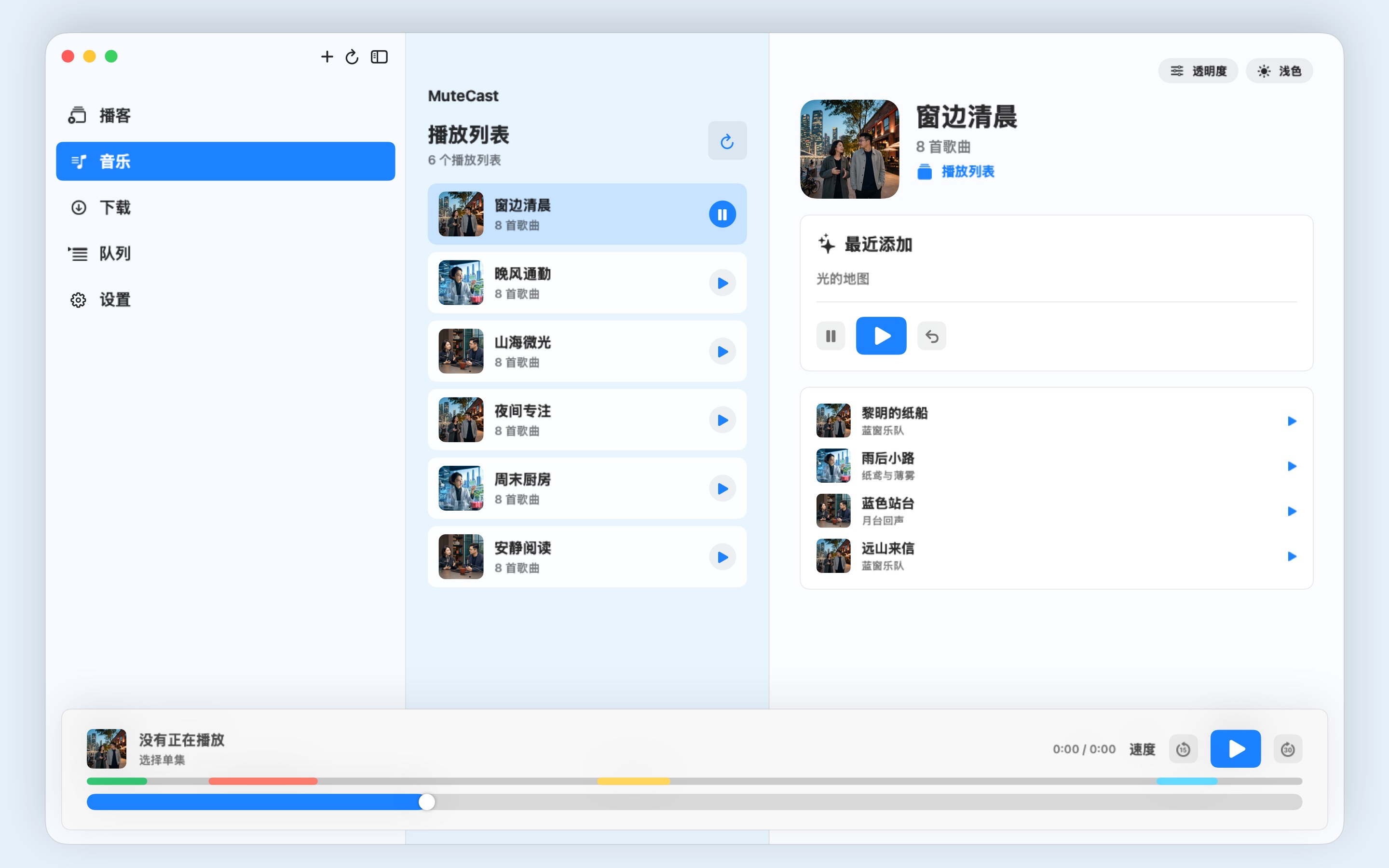Image resolution: width=1389 pixels, height=868 pixels.
Task: Click the sparkle icon beside 最近添加
Action: 826,244
